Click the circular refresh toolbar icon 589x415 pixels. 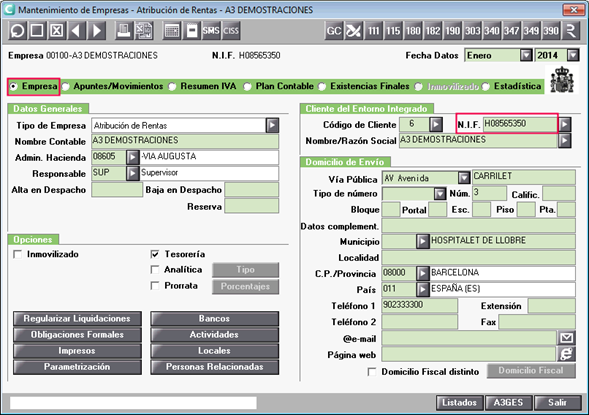(x=17, y=30)
